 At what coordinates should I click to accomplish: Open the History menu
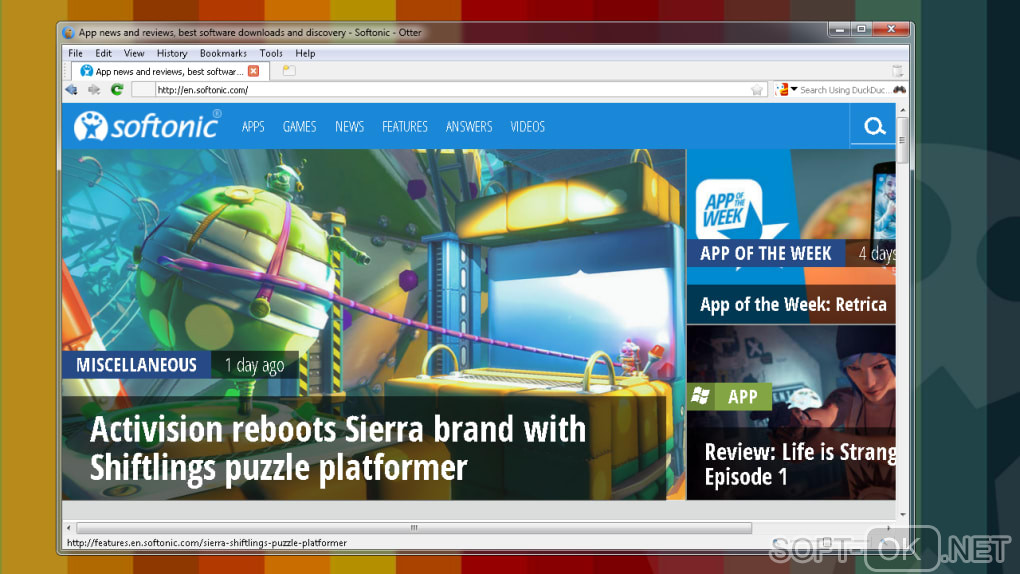pyautogui.click(x=171, y=53)
